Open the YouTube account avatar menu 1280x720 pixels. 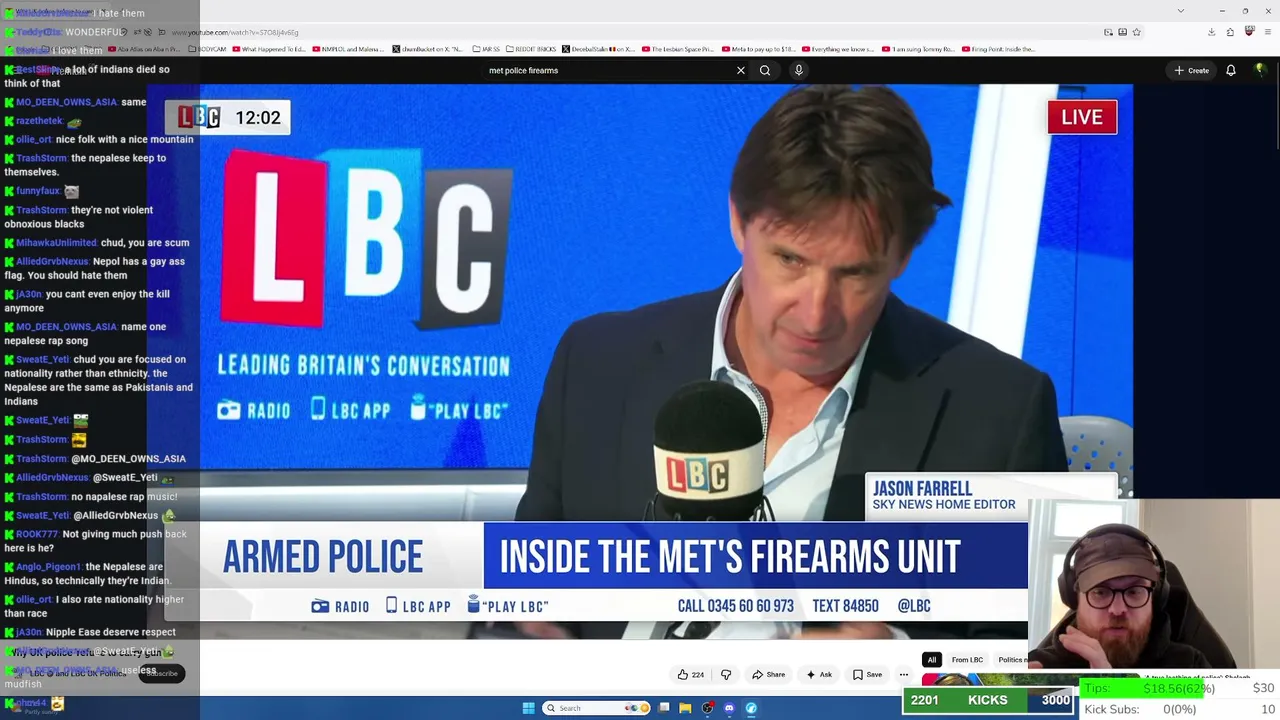pyautogui.click(x=1260, y=70)
